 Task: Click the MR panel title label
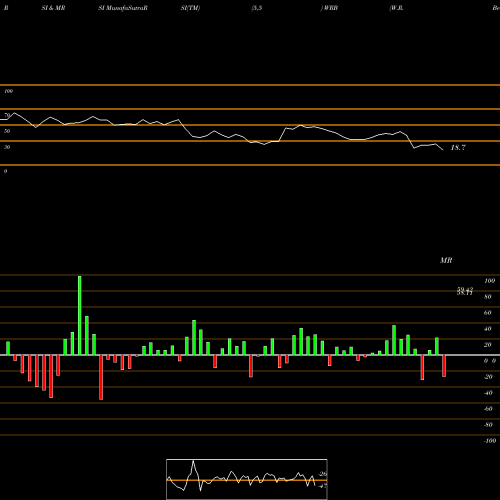click(x=446, y=260)
